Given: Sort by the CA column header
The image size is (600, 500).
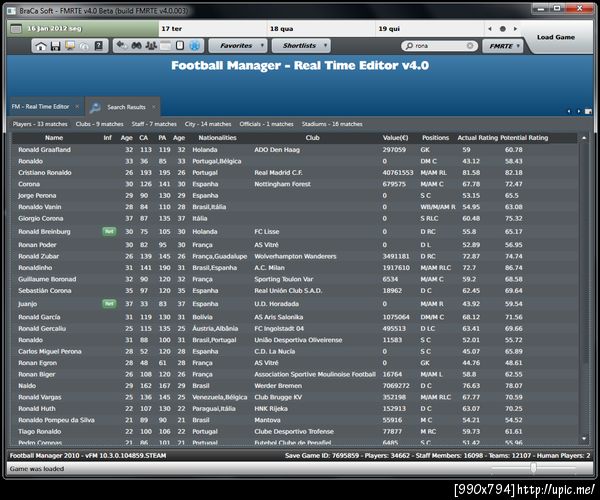Looking at the screenshot, I should pyautogui.click(x=143, y=138).
